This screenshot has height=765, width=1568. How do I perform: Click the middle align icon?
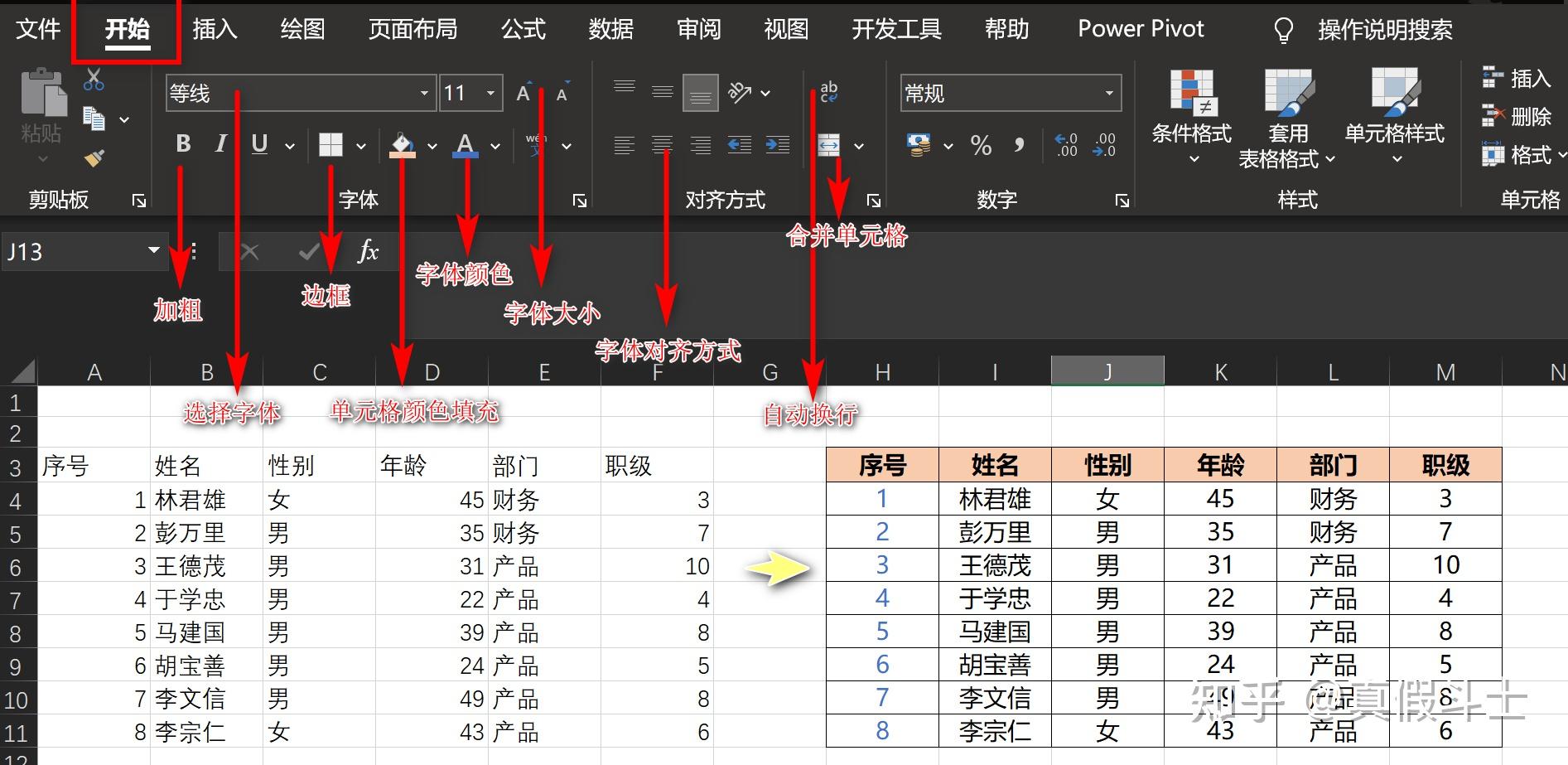pos(663,91)
